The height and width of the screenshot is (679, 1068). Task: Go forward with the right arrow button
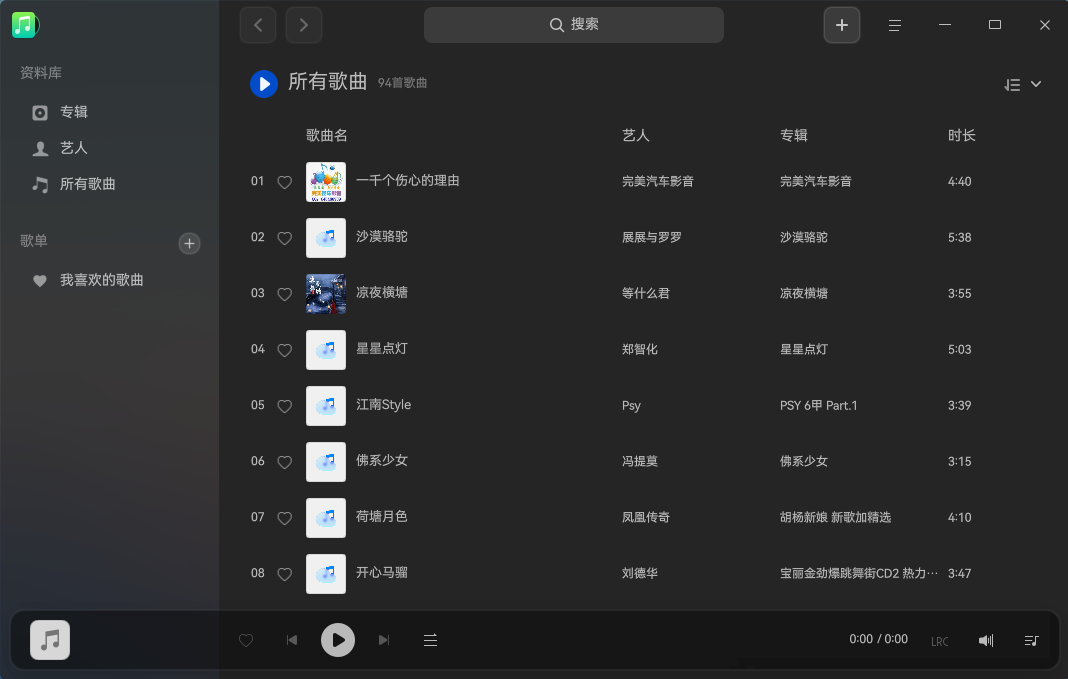coord(304,25)
